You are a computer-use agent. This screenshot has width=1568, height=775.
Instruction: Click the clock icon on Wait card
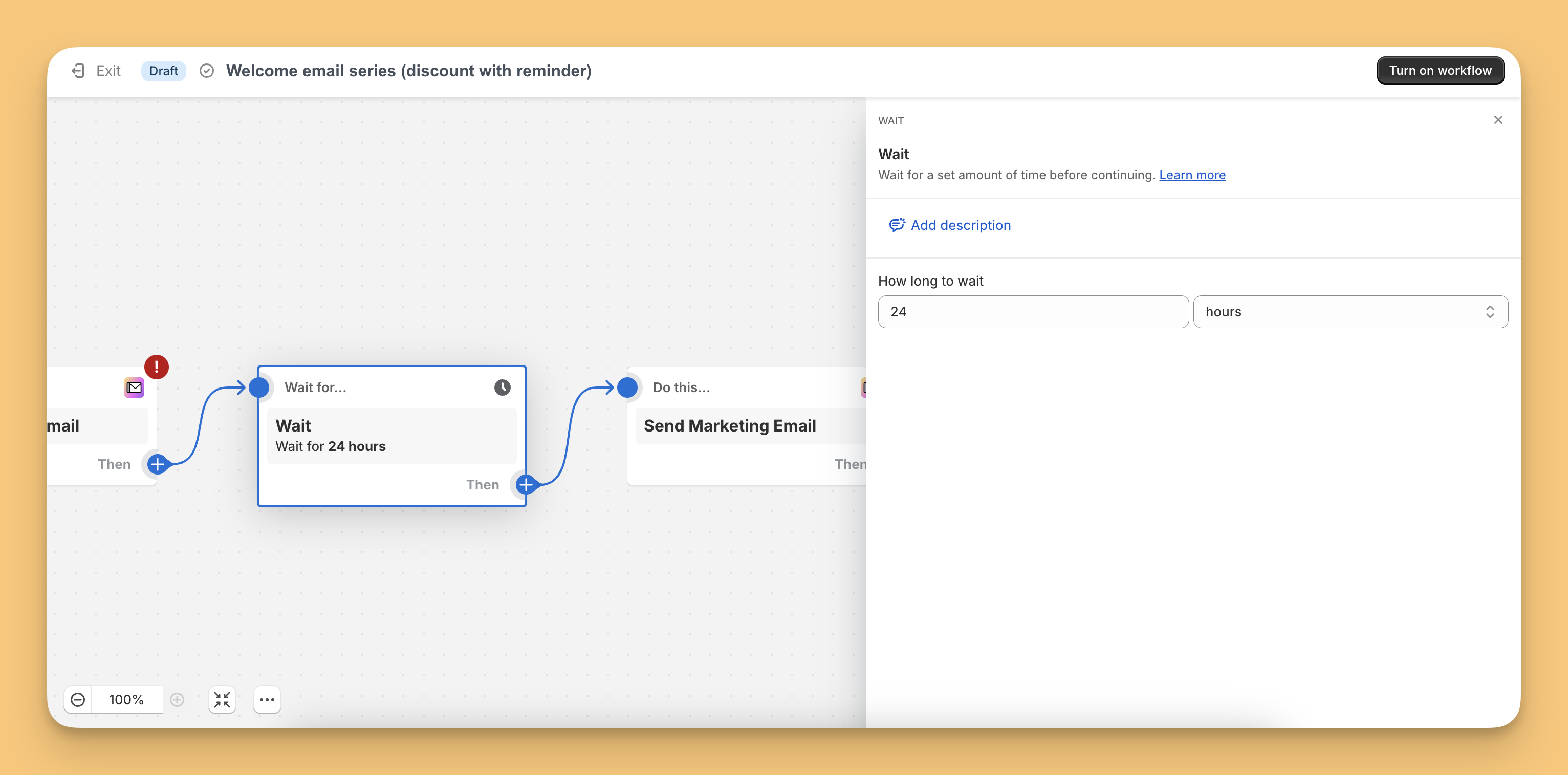click(x=502, y=387)
